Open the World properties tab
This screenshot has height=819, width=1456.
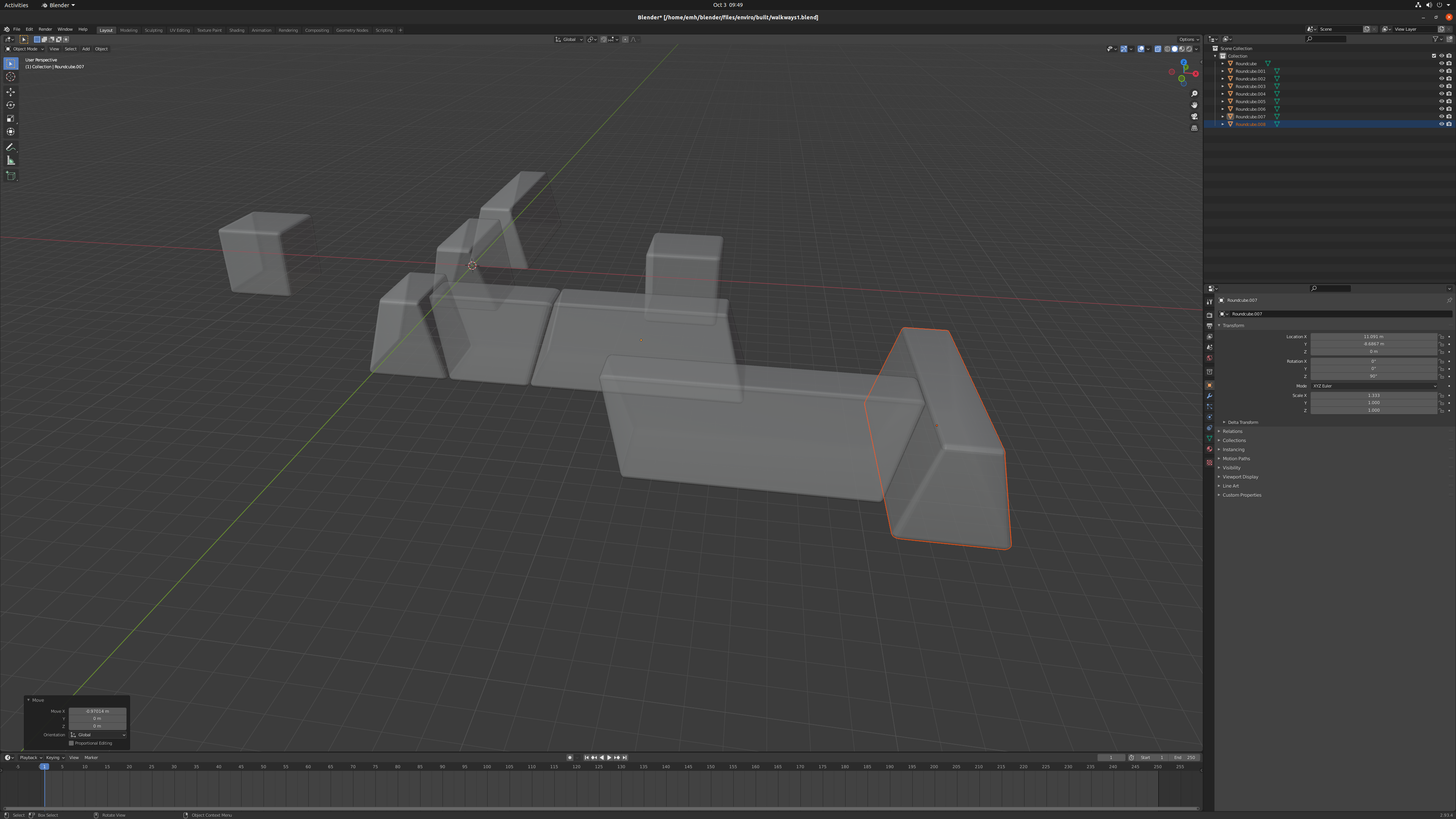[1210, 358]
